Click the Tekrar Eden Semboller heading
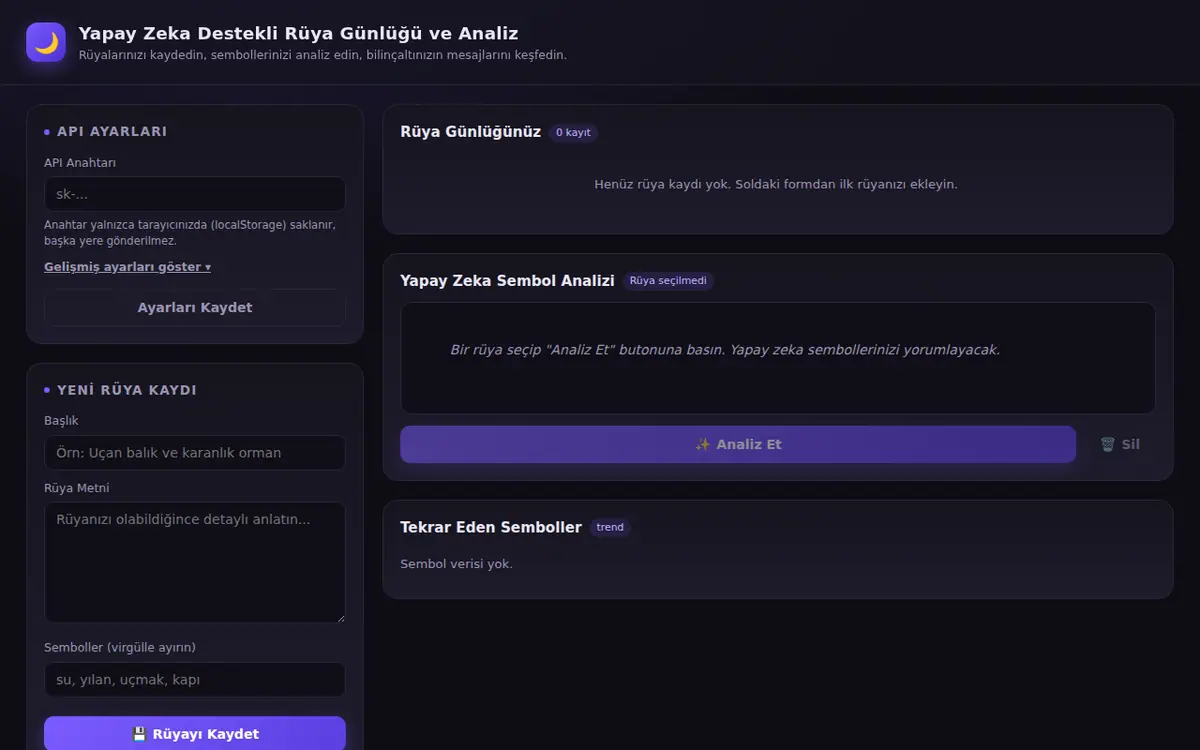 pos(491,527)
